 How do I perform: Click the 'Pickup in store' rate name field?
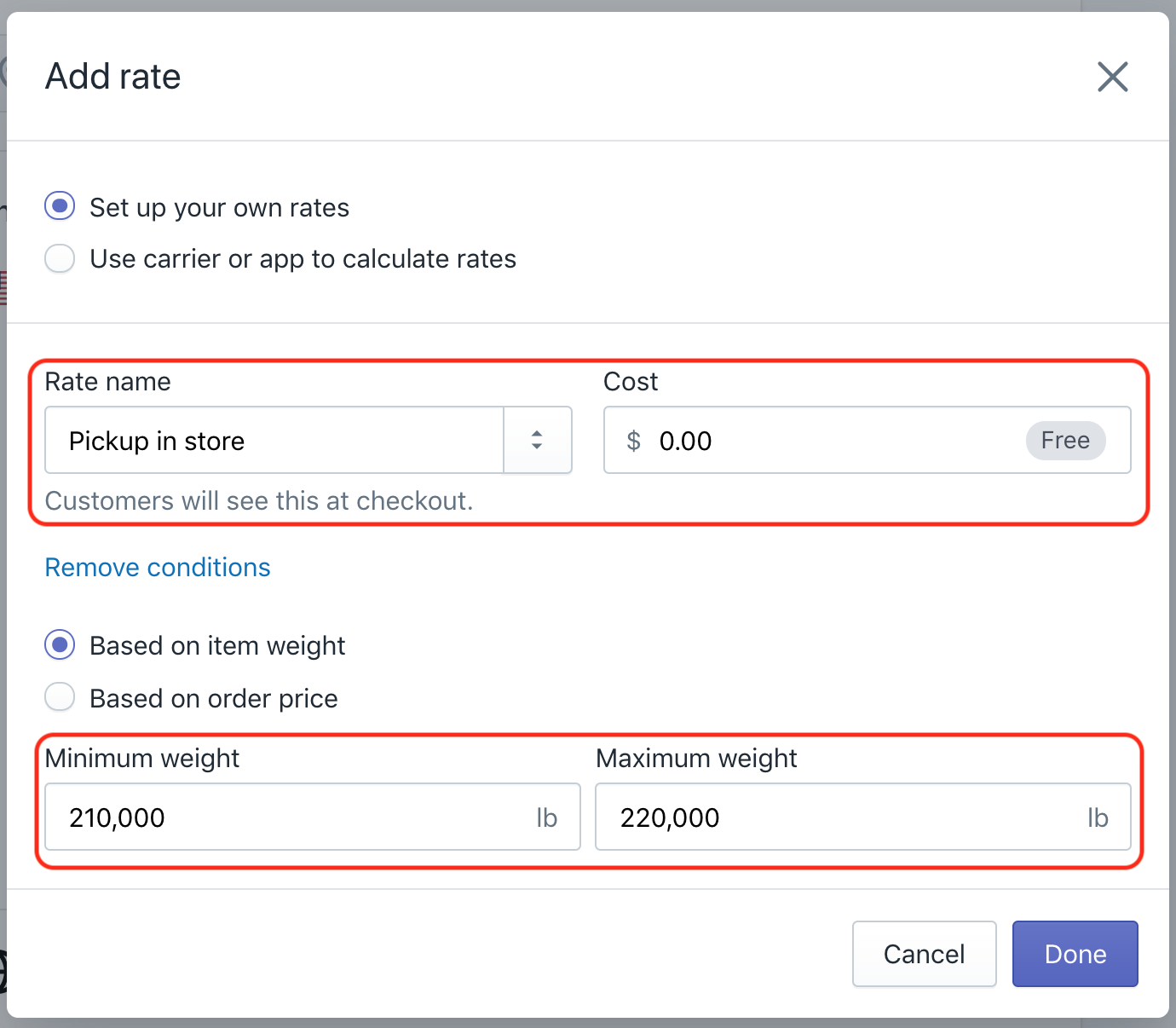[x=273, y=440]
